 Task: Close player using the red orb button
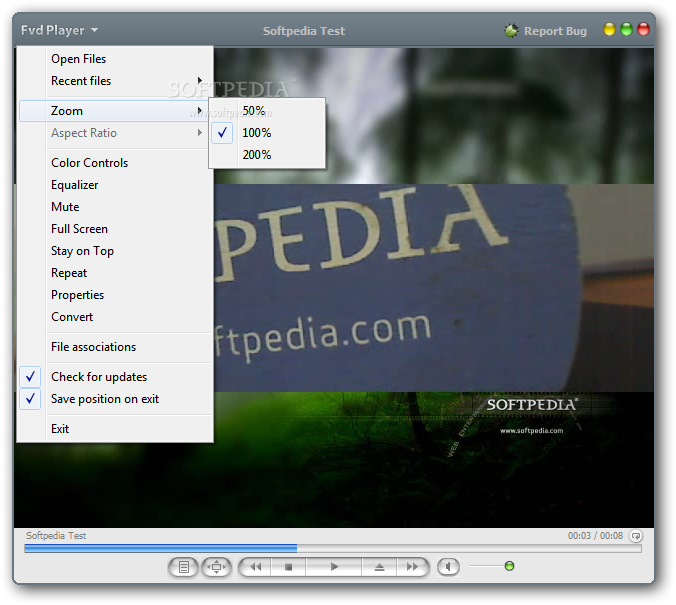coord(643,29)
